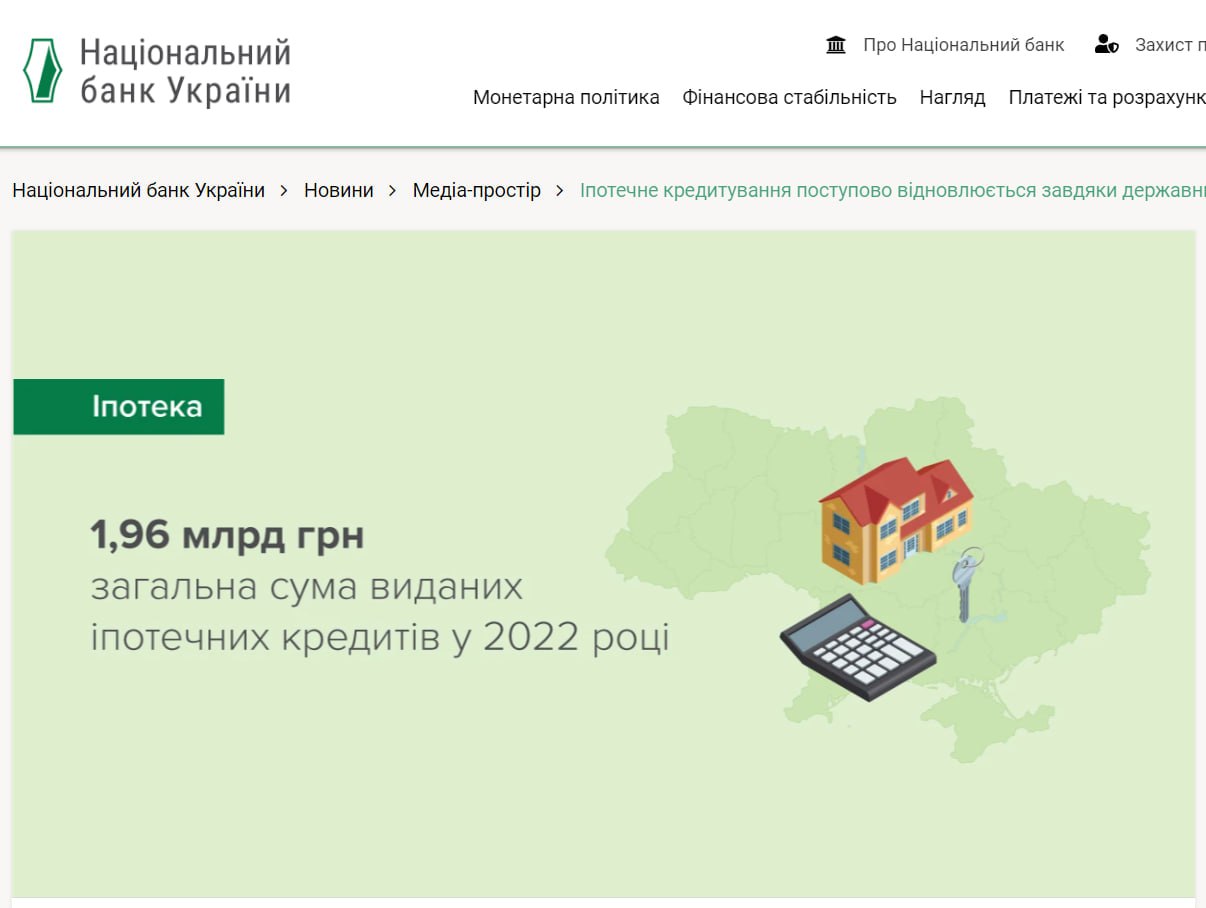Open the Фінансова стабільність menu

tap(789, 97)
